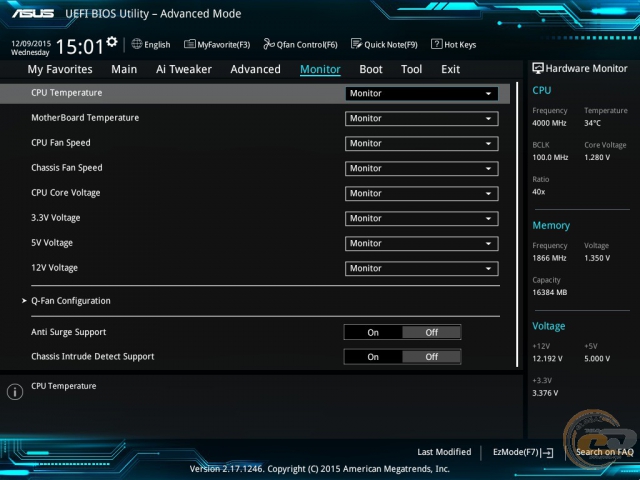Open the CPU Fan Speed dropdown
The height and width of the screenshot is (480, 640).
click(x=422, y=143)
